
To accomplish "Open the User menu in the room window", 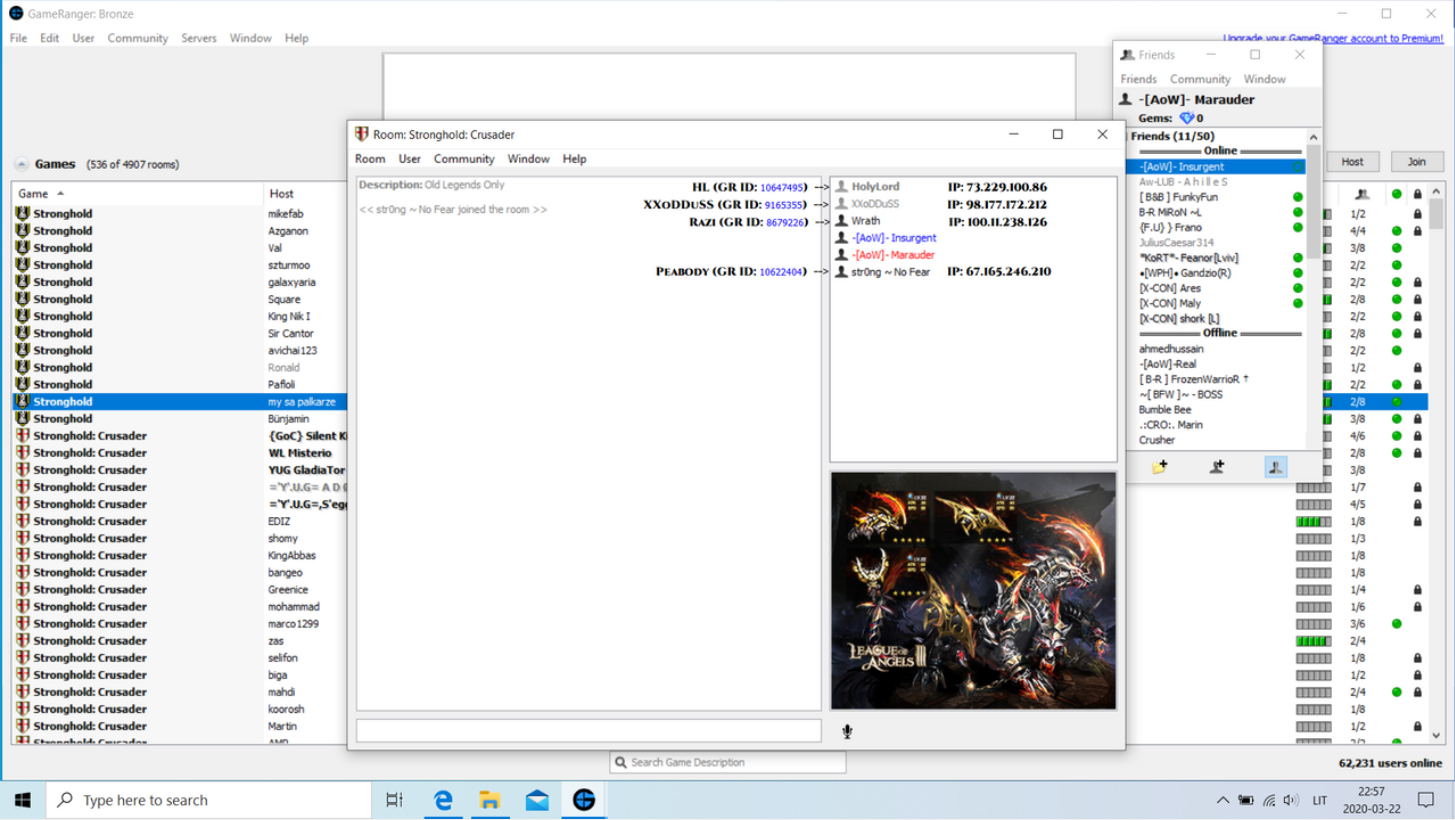I will pyautogui.click(x=410, y=159).
